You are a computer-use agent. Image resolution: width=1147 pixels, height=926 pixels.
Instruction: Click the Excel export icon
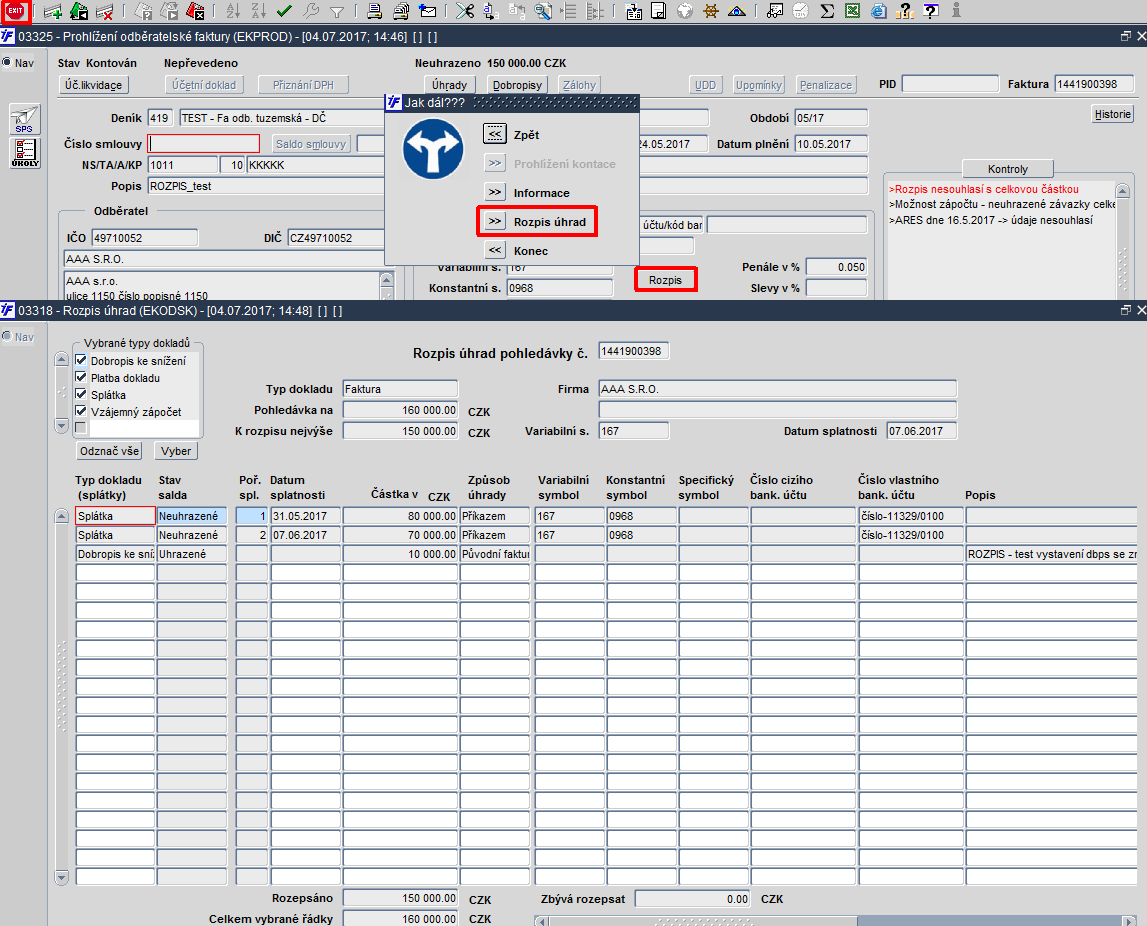coord(852,11)
